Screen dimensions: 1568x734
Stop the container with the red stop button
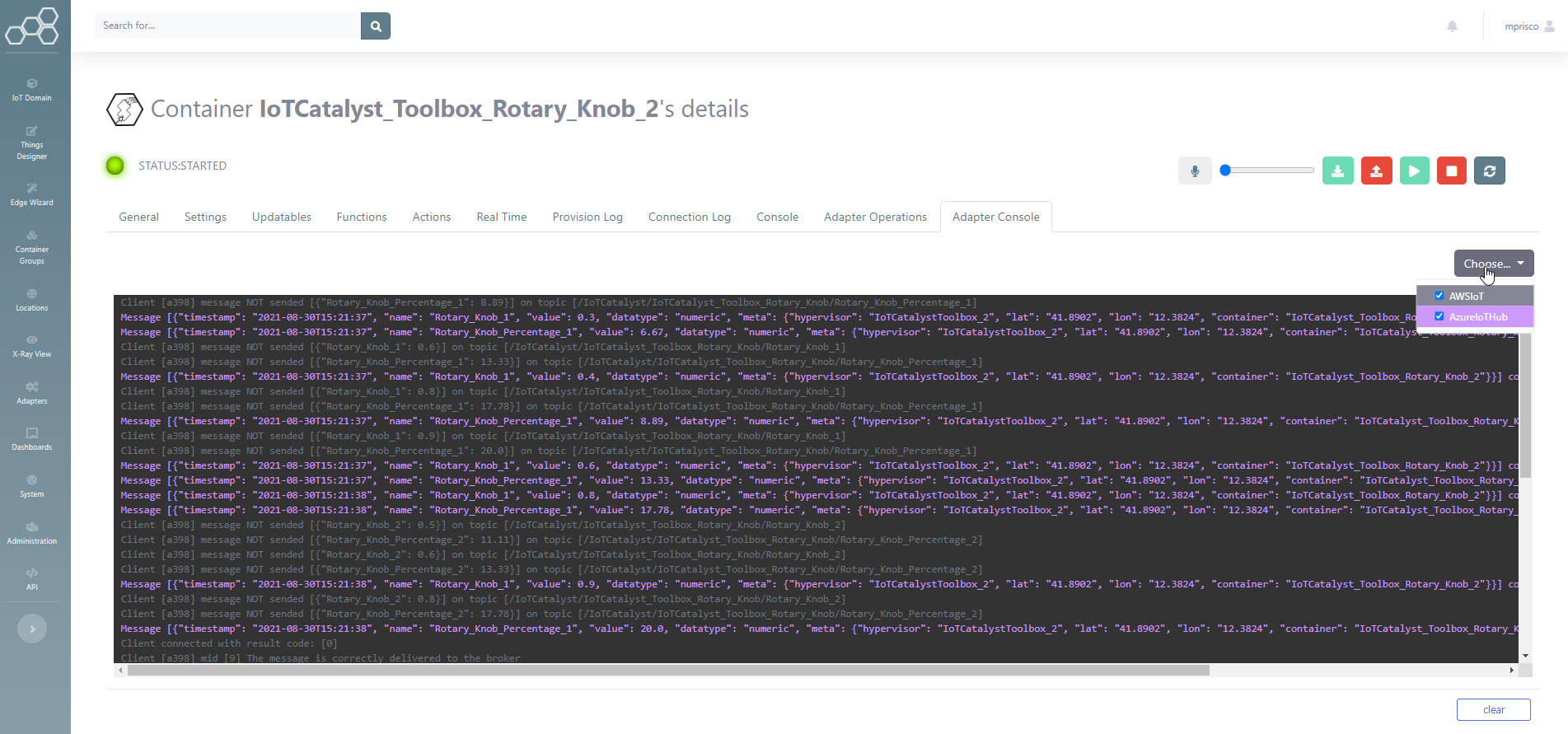pyautogui.click(x=1452, y=171)
